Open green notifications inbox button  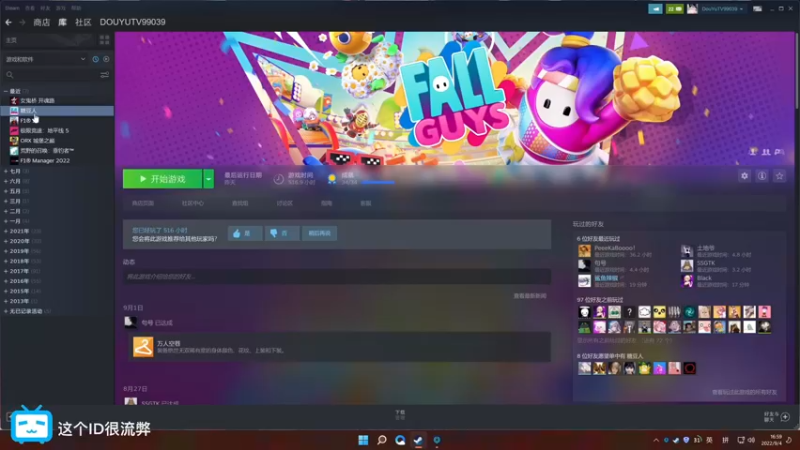[x=674, y=9]
